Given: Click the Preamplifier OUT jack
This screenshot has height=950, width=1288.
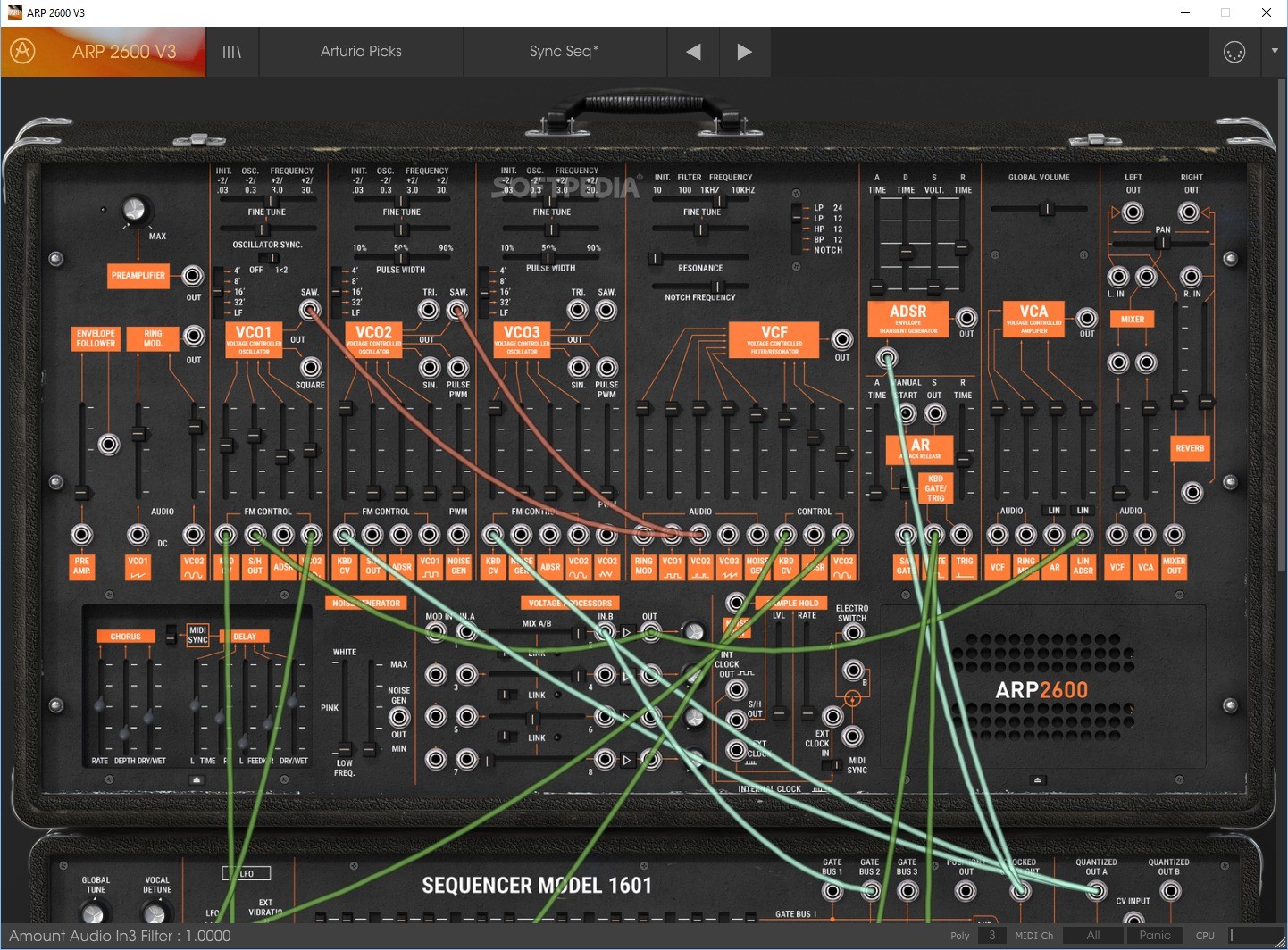Looking at the screenshot, I should click(x=193, y=275).
